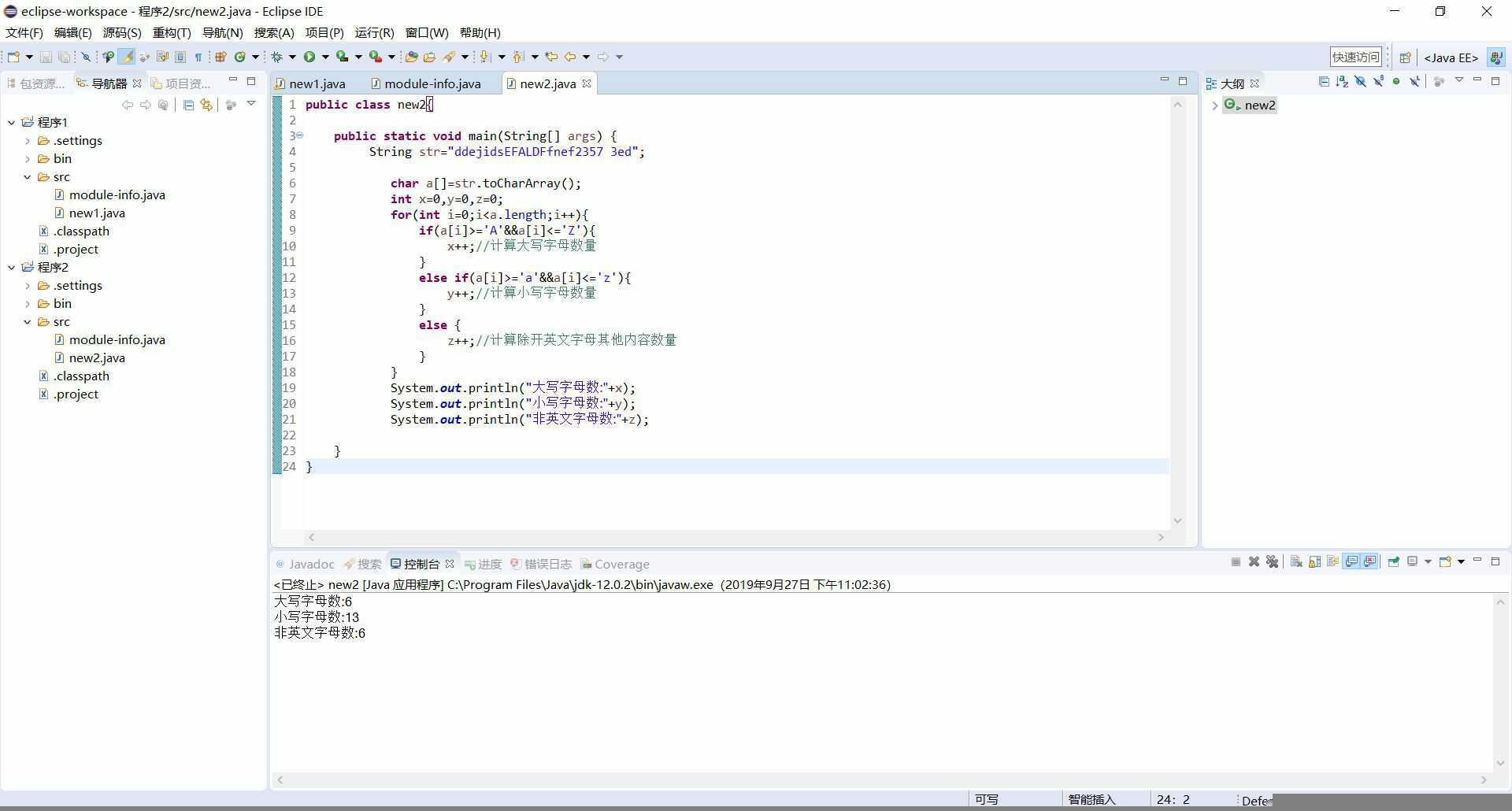Open the 重构(T) menu
Screen dimensions: 1512x811
point(172,32)
